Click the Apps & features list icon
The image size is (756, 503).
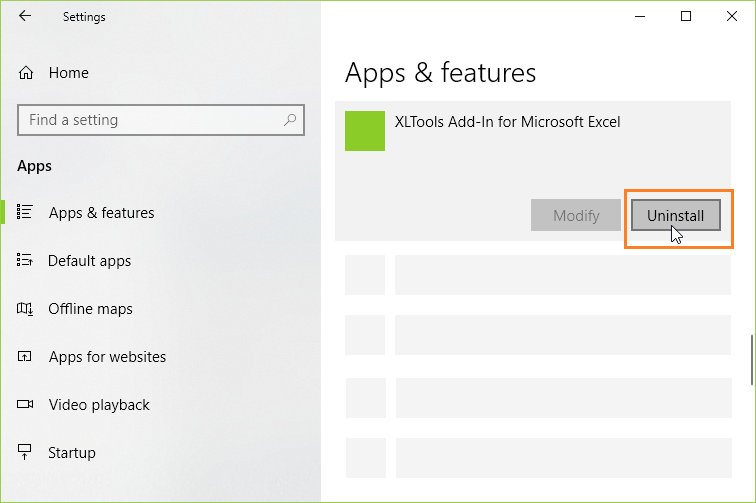[x=26, y=213]
